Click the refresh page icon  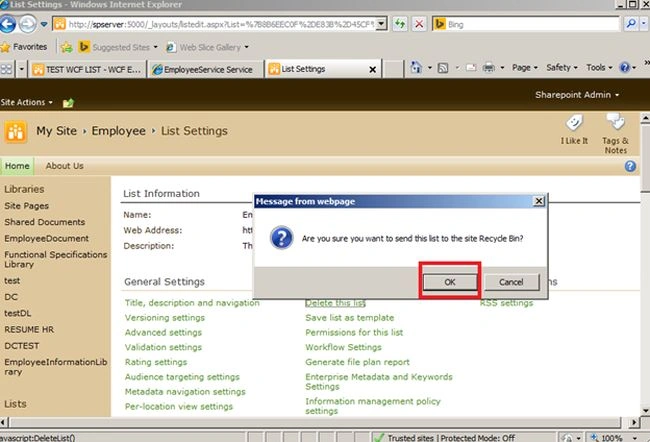pyautogui.click(x=400, y=24)
